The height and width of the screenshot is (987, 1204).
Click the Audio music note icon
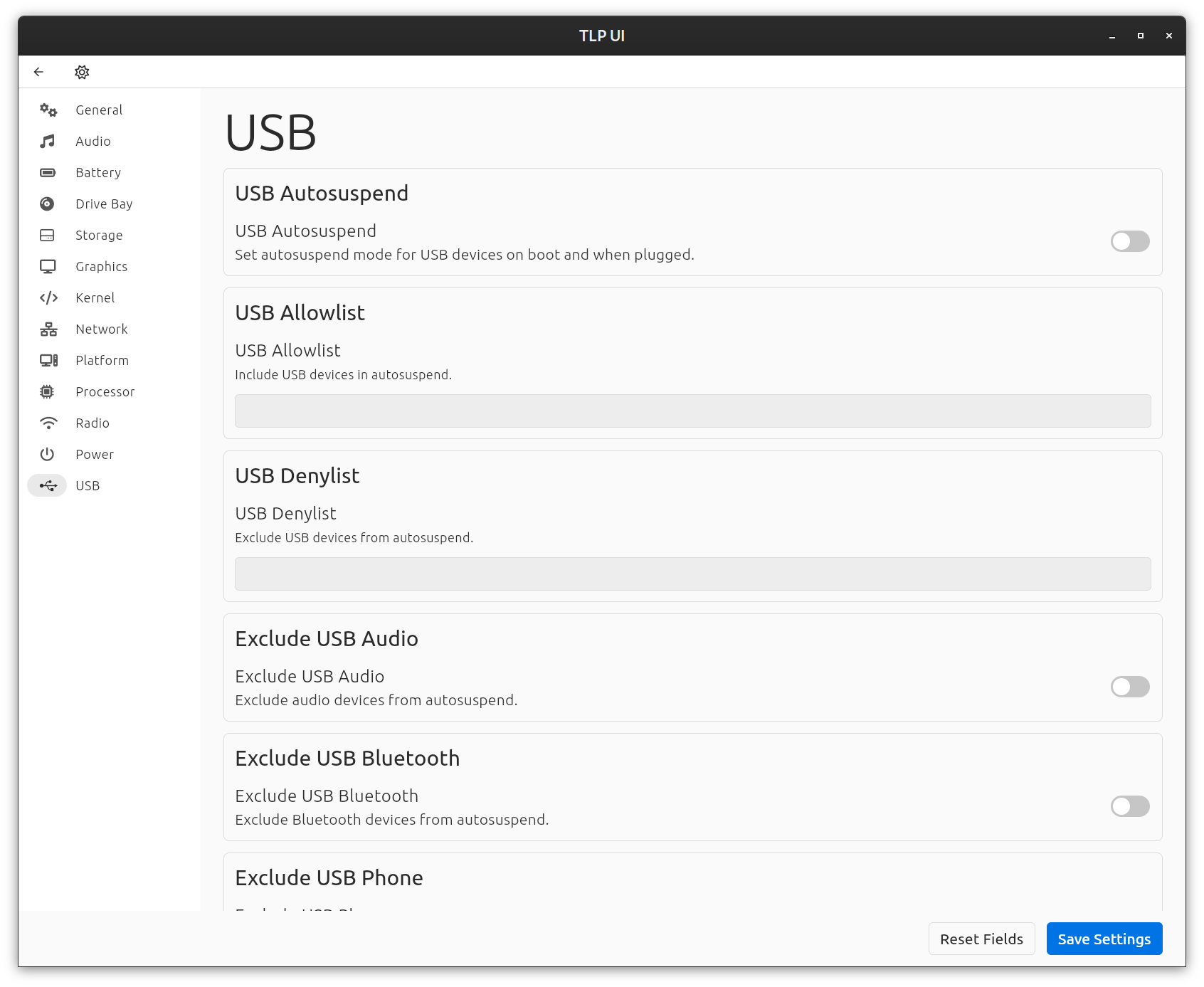48,141
